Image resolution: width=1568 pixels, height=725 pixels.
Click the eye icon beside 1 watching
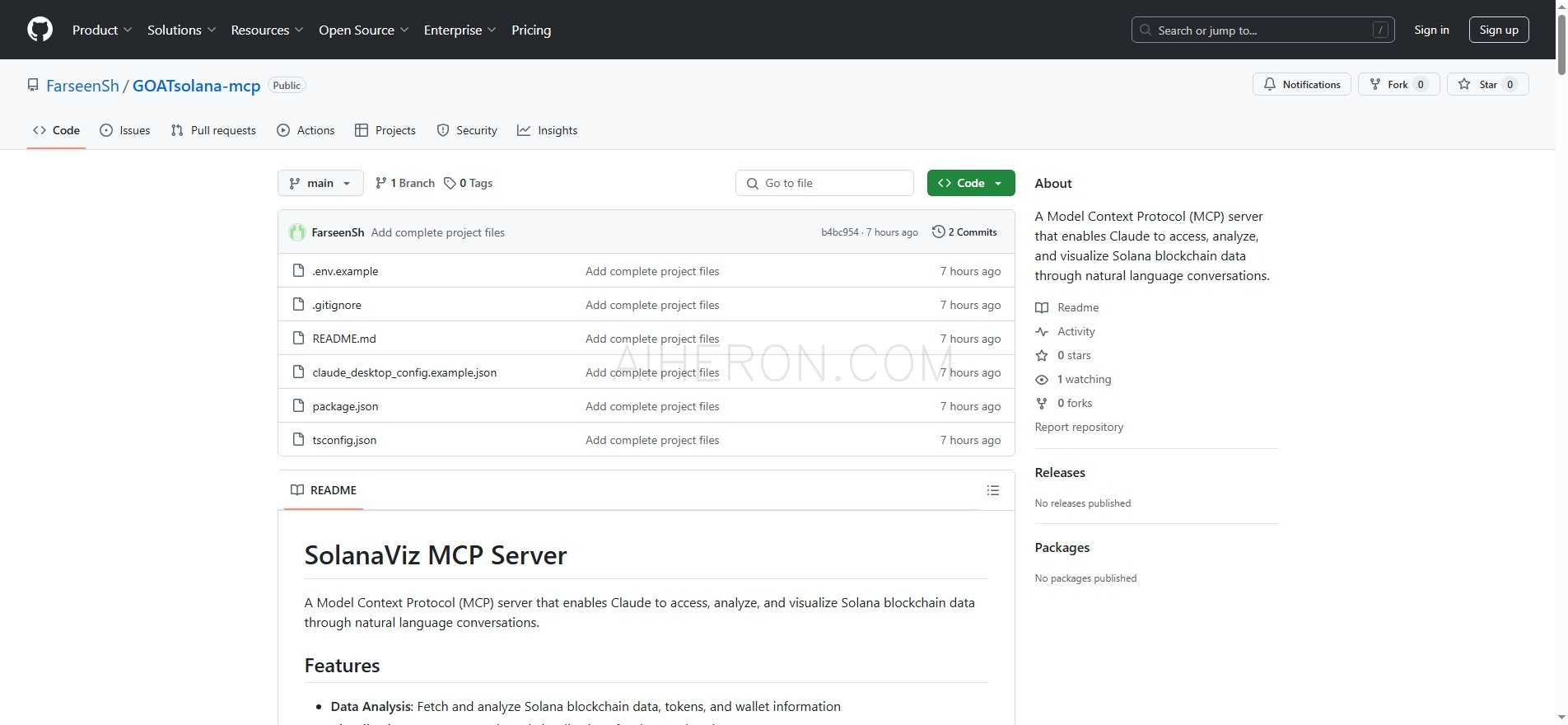click(1042, 379)
